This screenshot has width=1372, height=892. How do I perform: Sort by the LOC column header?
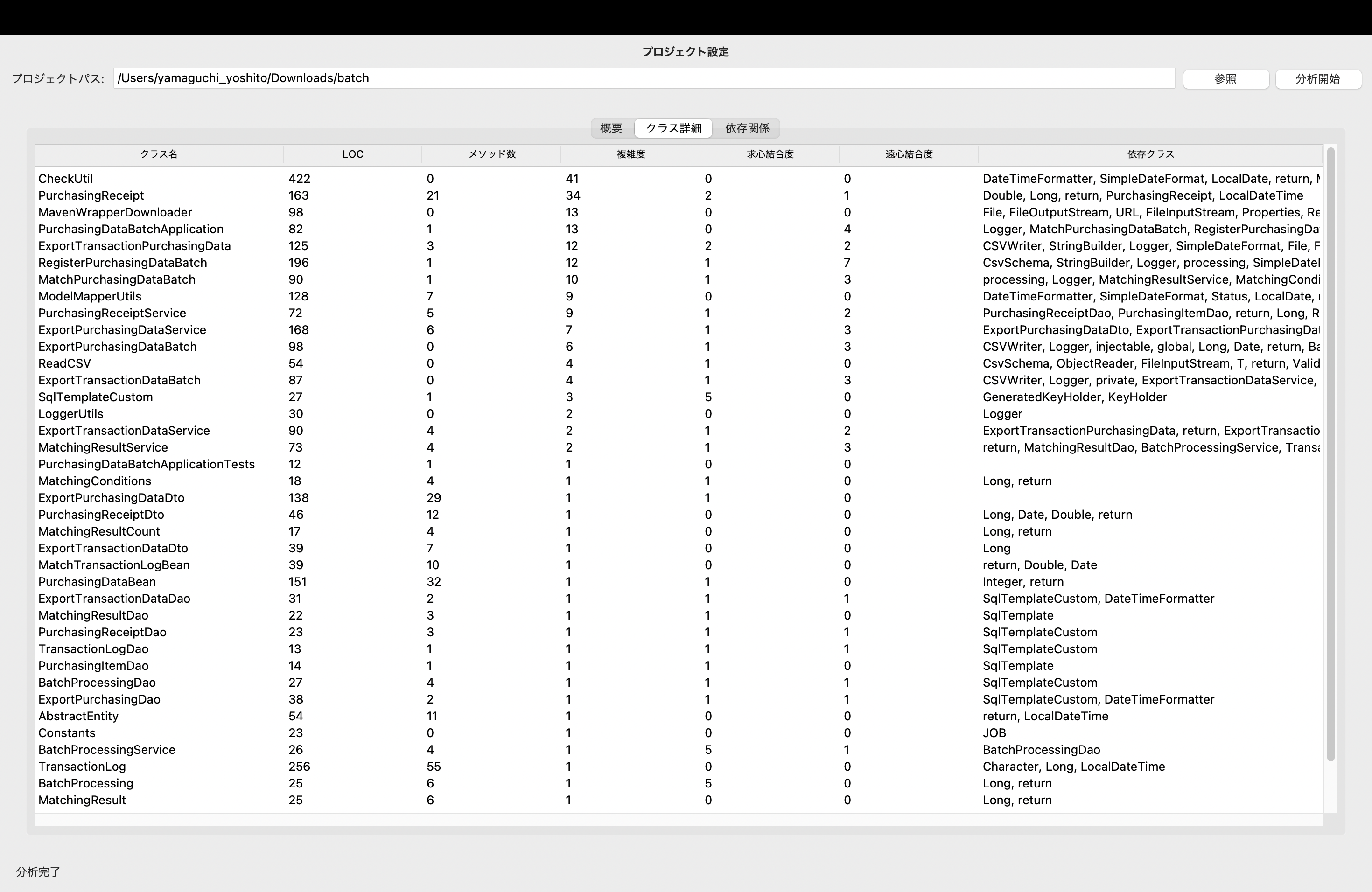pyautogui.click(x=352, y=154)
